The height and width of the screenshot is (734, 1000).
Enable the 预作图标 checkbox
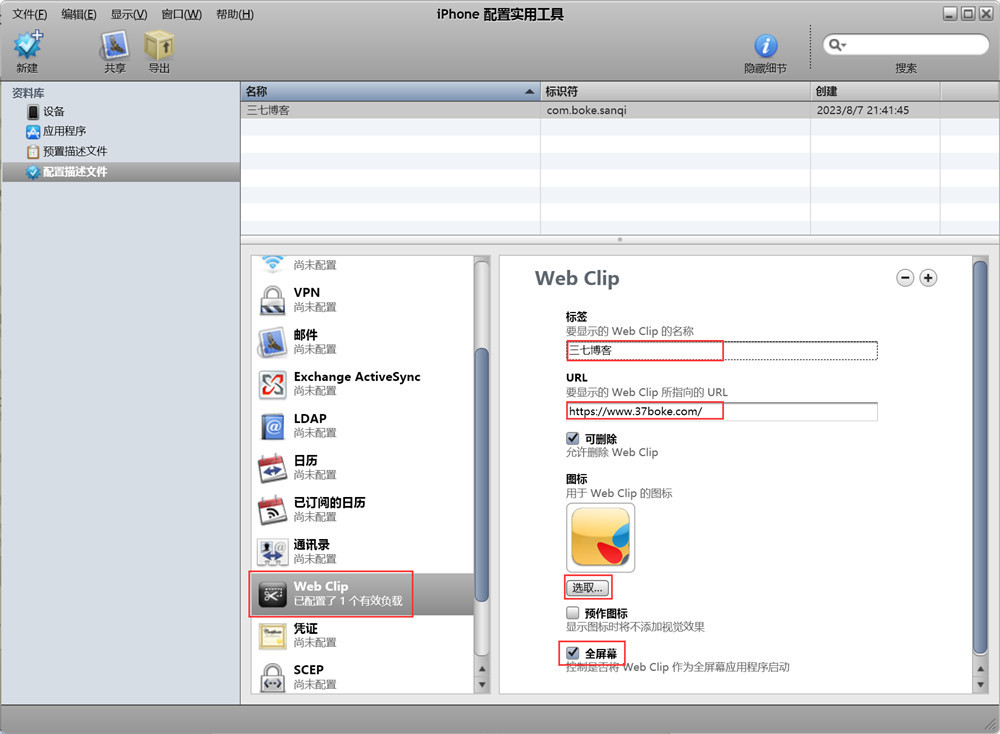coord(573,612)
